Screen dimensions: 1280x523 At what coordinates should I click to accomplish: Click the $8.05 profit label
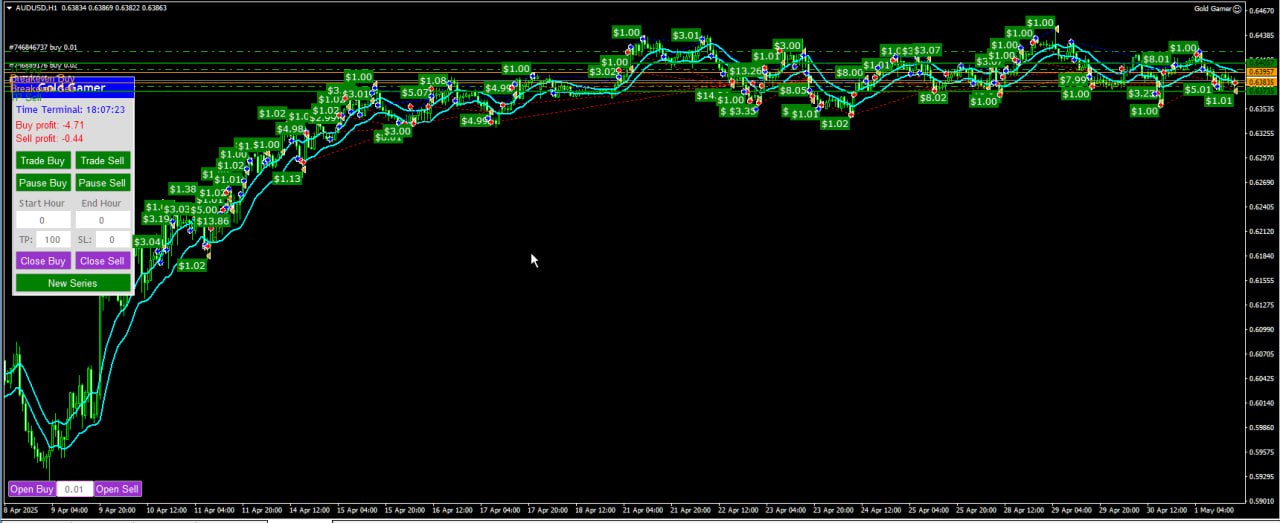click(793, 91)
